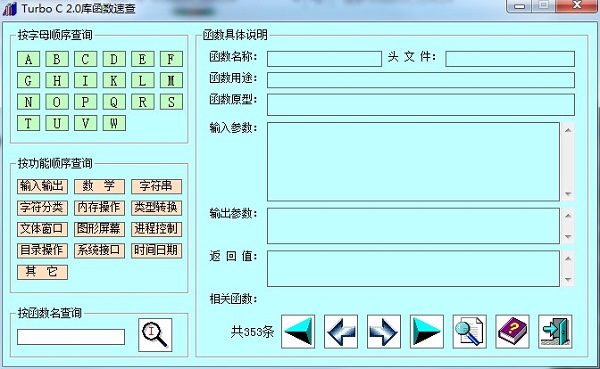Click the P letter button
The height and width of the screenshot is (369, 600).
(85, 102)
